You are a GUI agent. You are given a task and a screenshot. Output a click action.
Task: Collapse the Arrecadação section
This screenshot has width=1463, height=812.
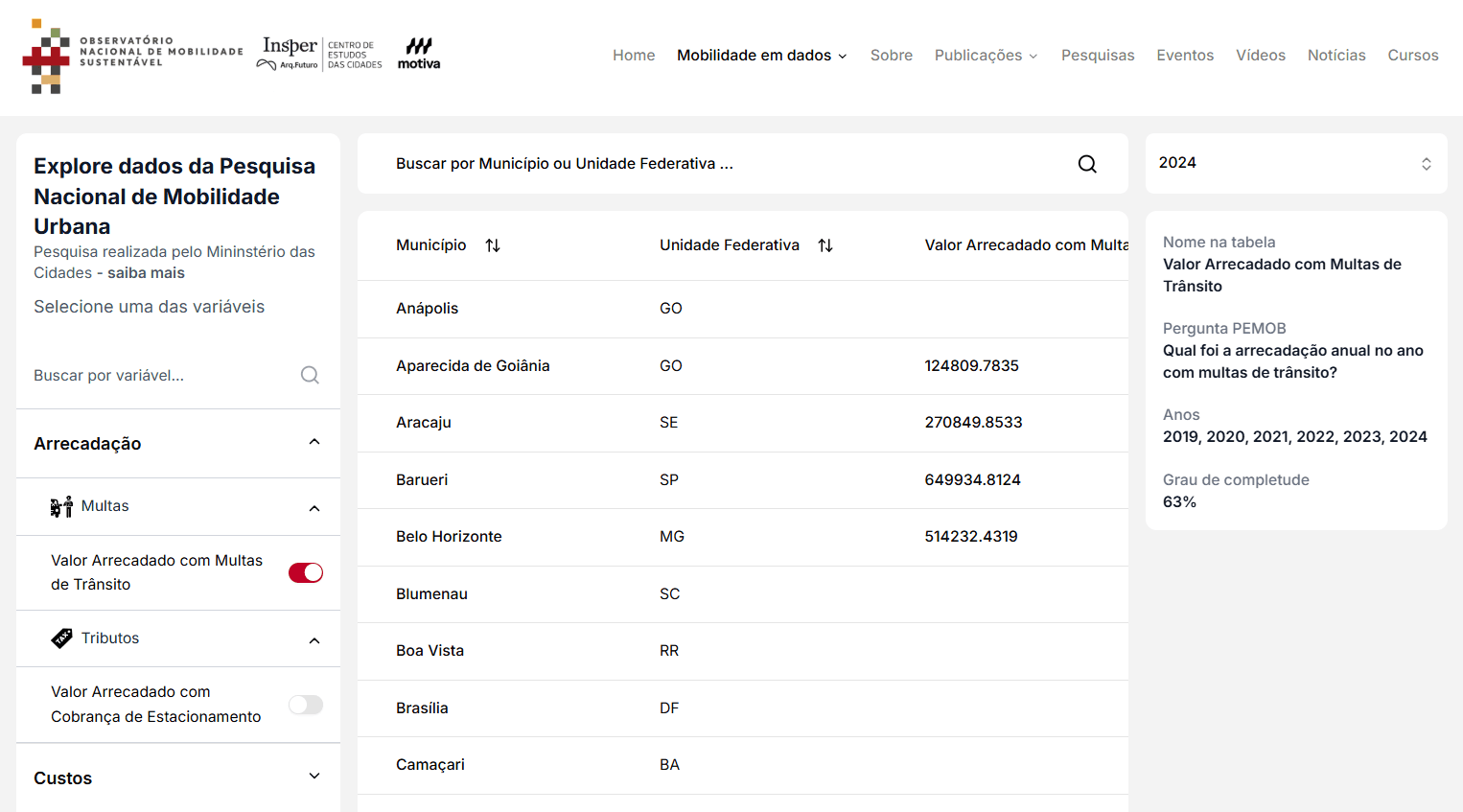(314, 442)
